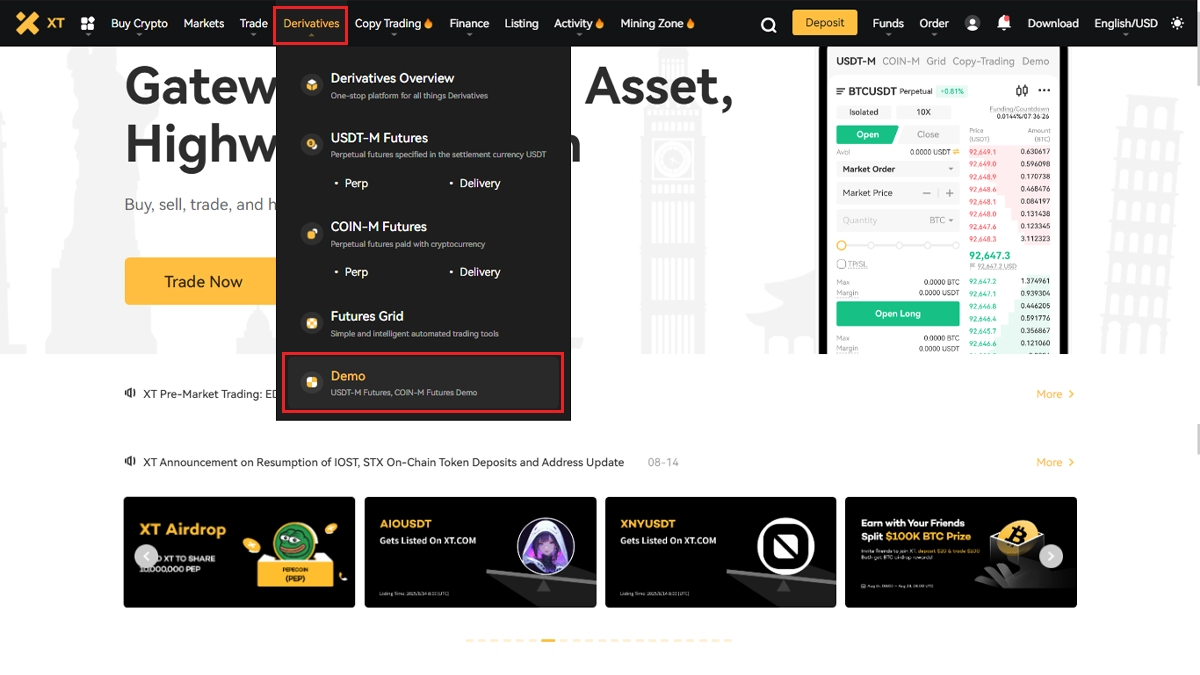Image resolution: width=1200 pixels, height=675 pixels.
Task: Click fire icon next to Copy Trading
Action: pos(428,23)
